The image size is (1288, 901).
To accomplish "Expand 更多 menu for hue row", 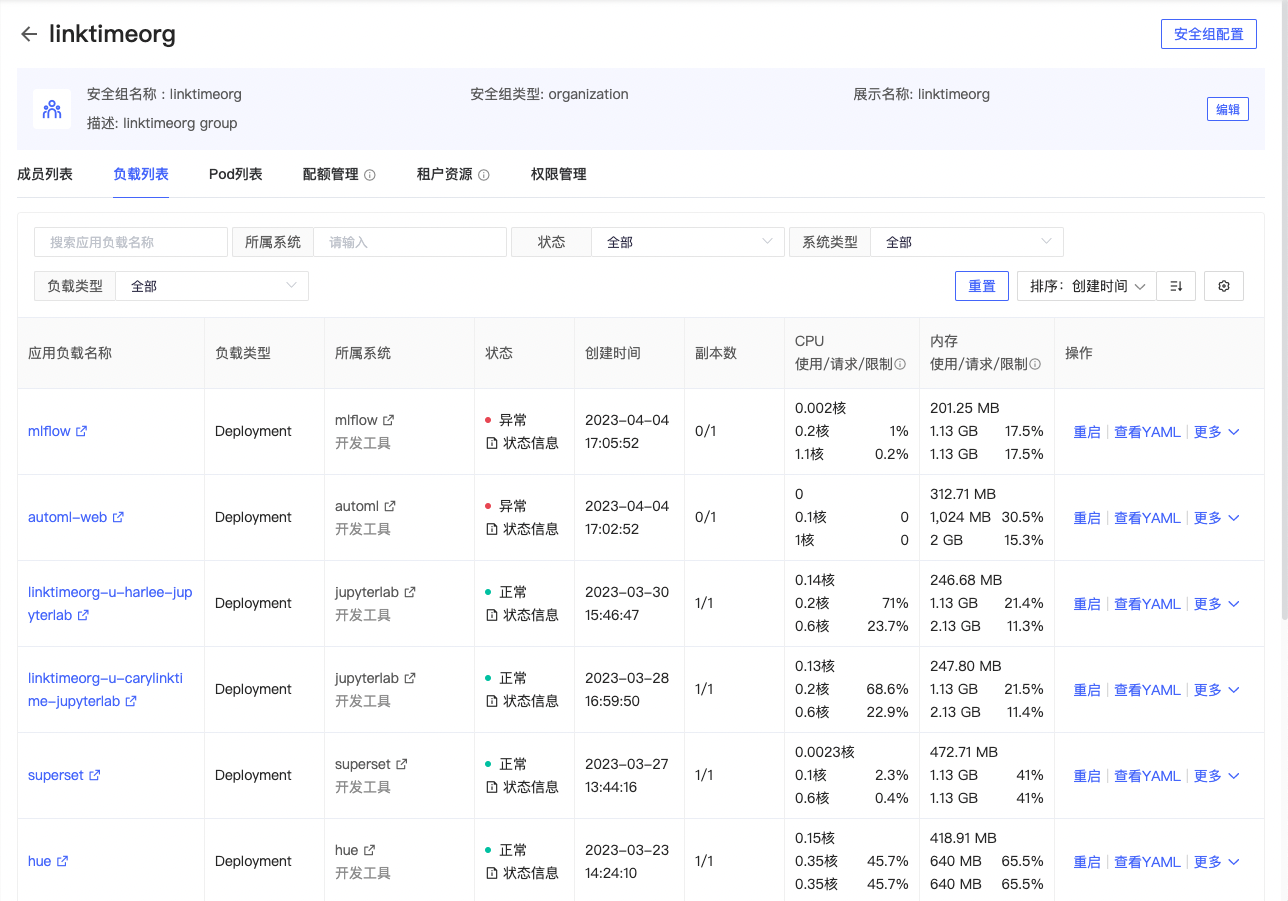I will [x=1217, y=861].
